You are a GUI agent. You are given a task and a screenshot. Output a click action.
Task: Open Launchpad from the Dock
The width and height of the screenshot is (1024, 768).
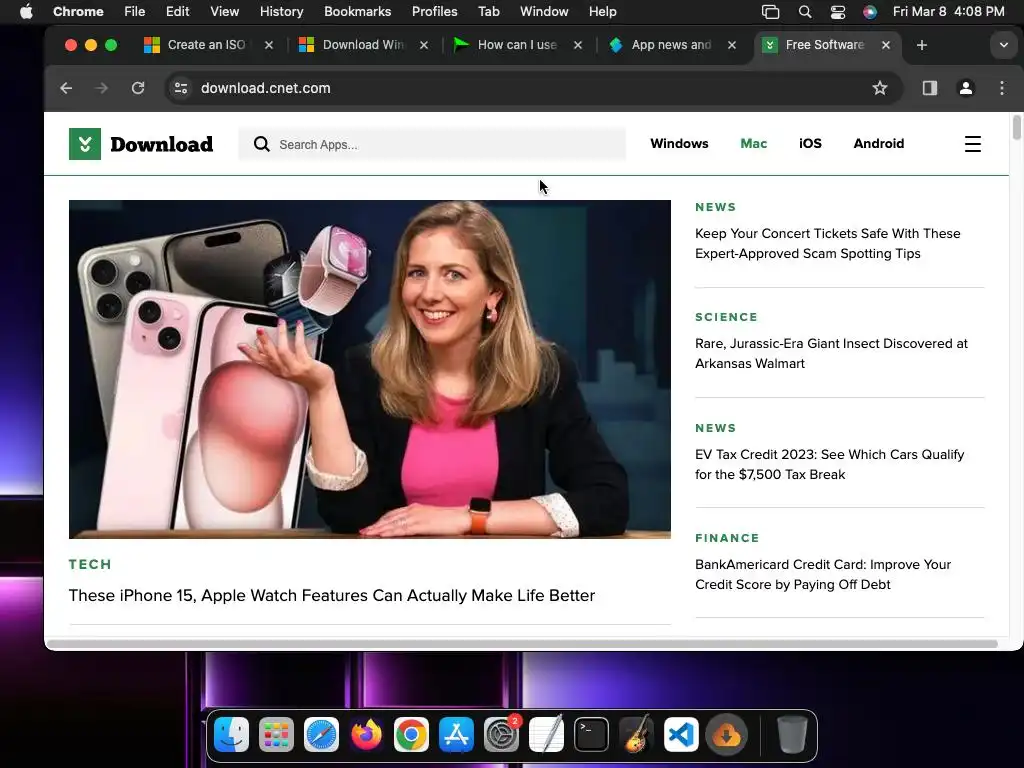[276, 735]
